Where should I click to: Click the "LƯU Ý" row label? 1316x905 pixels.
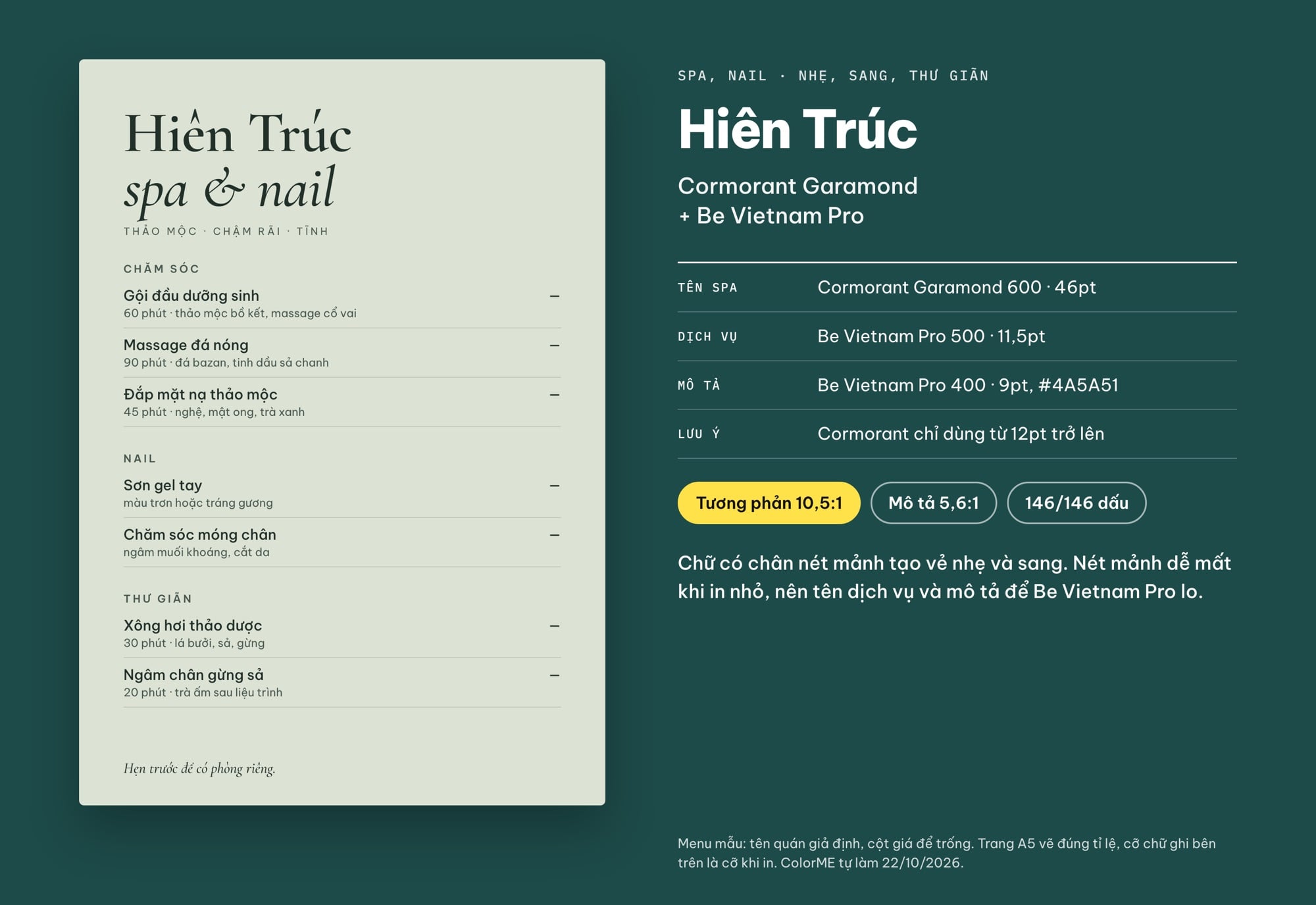click(x=699, y=434)
